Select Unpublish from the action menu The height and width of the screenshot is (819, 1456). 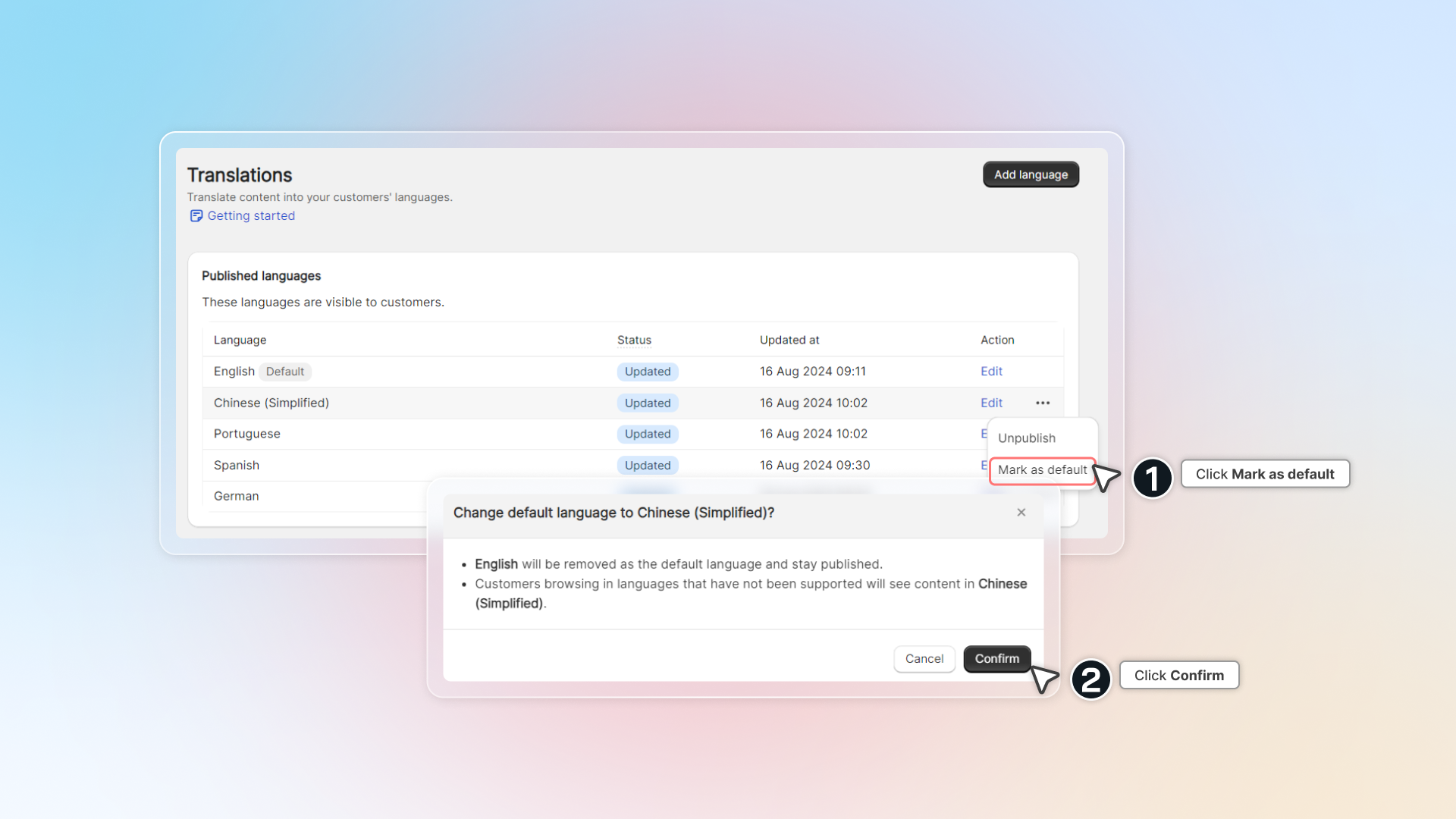(1026, 438)
